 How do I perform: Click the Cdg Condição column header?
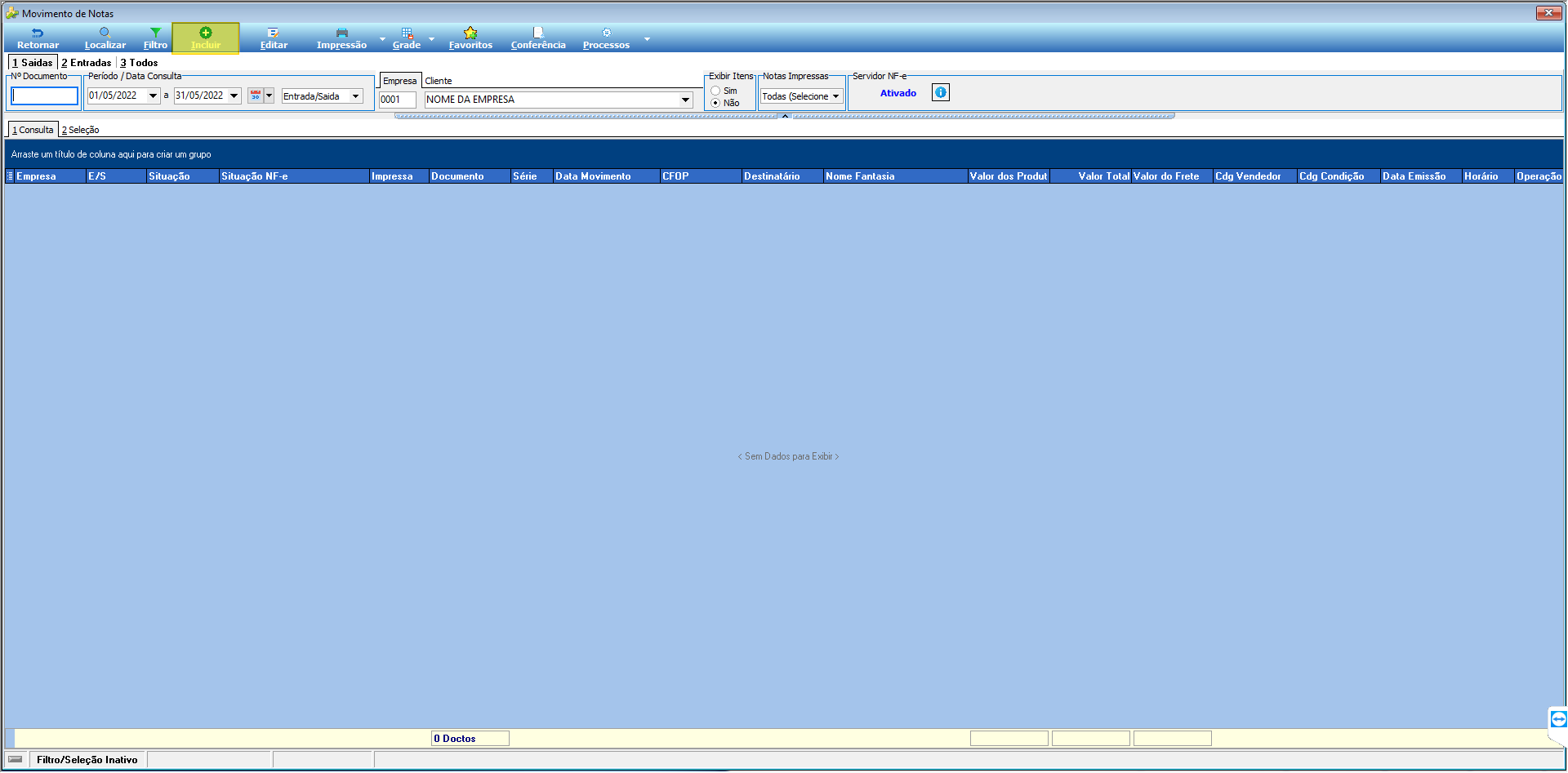[1339, 176]
